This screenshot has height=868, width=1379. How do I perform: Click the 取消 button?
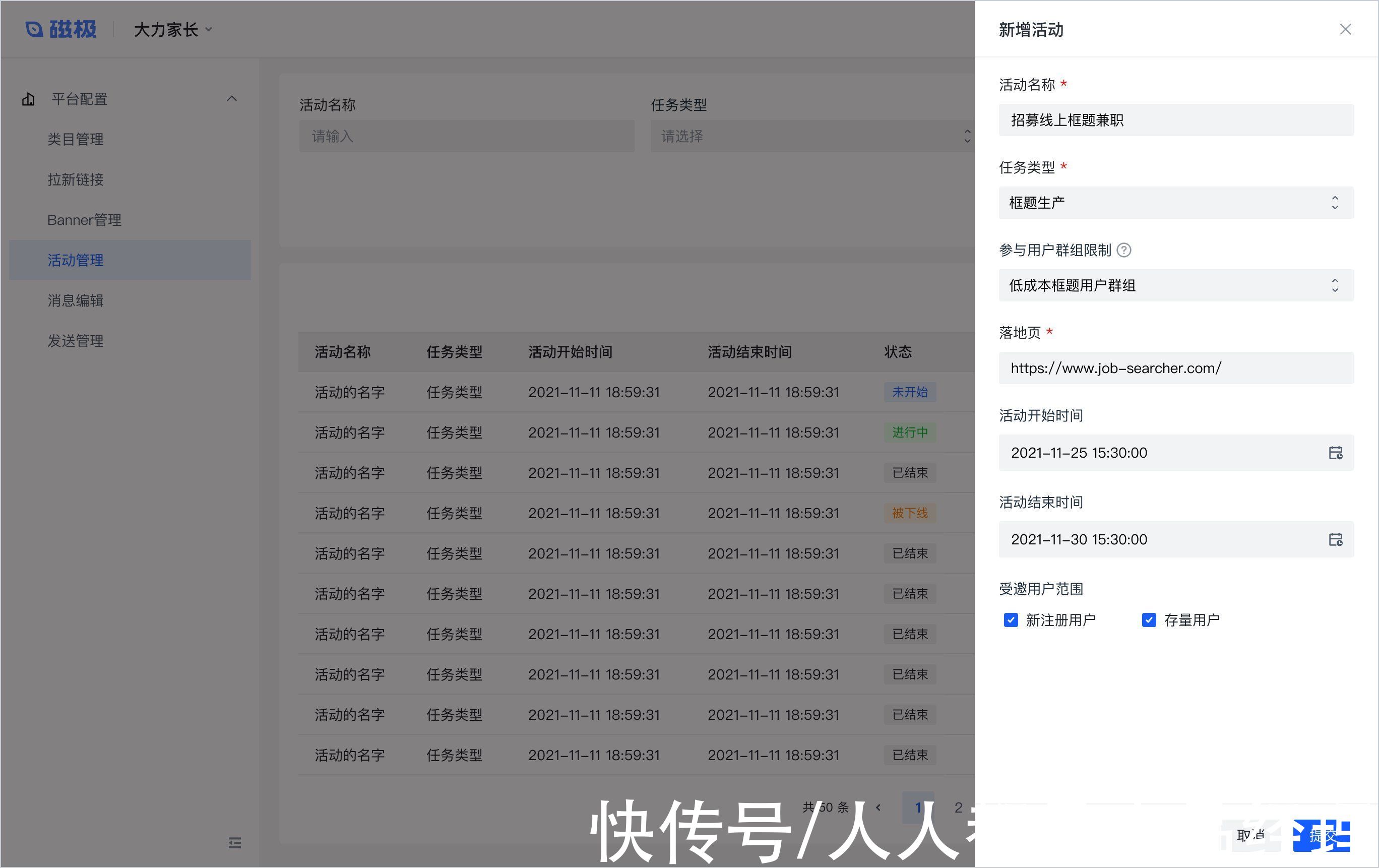[1250, 835]
